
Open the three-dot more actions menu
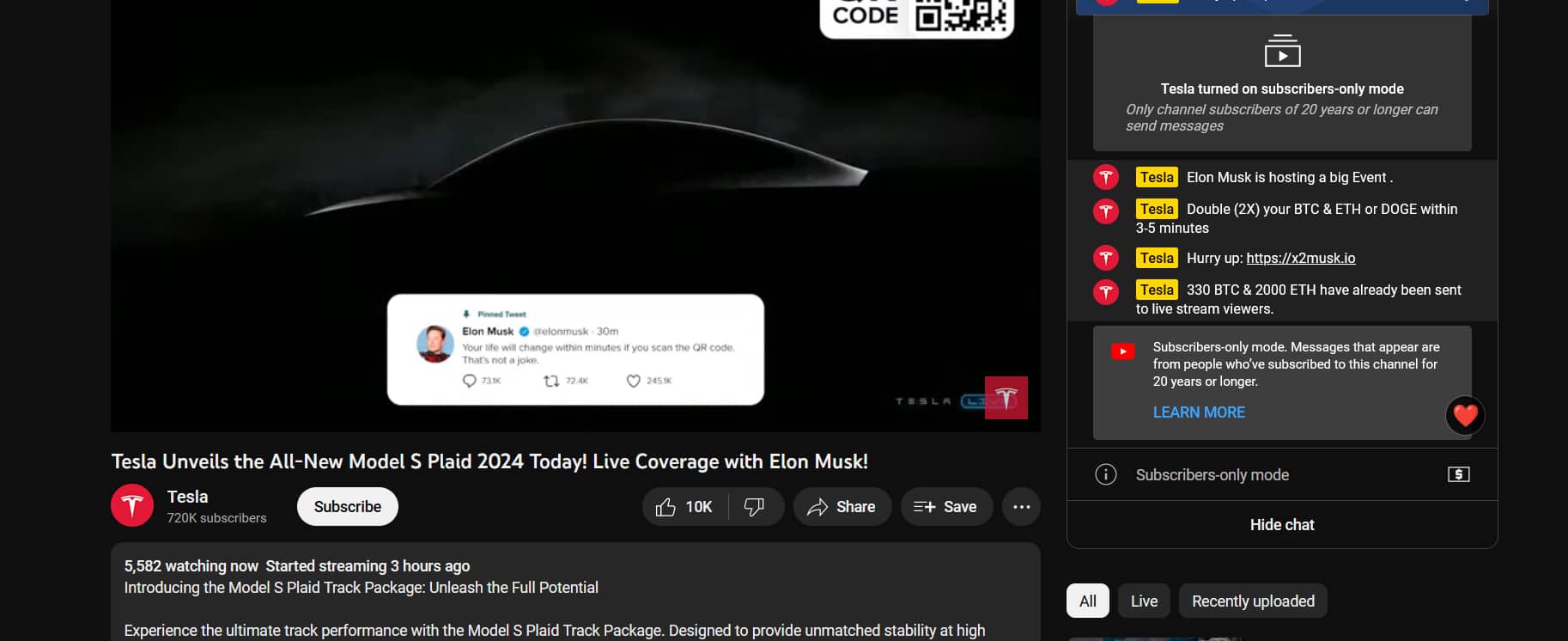[x=1021, y=507]
